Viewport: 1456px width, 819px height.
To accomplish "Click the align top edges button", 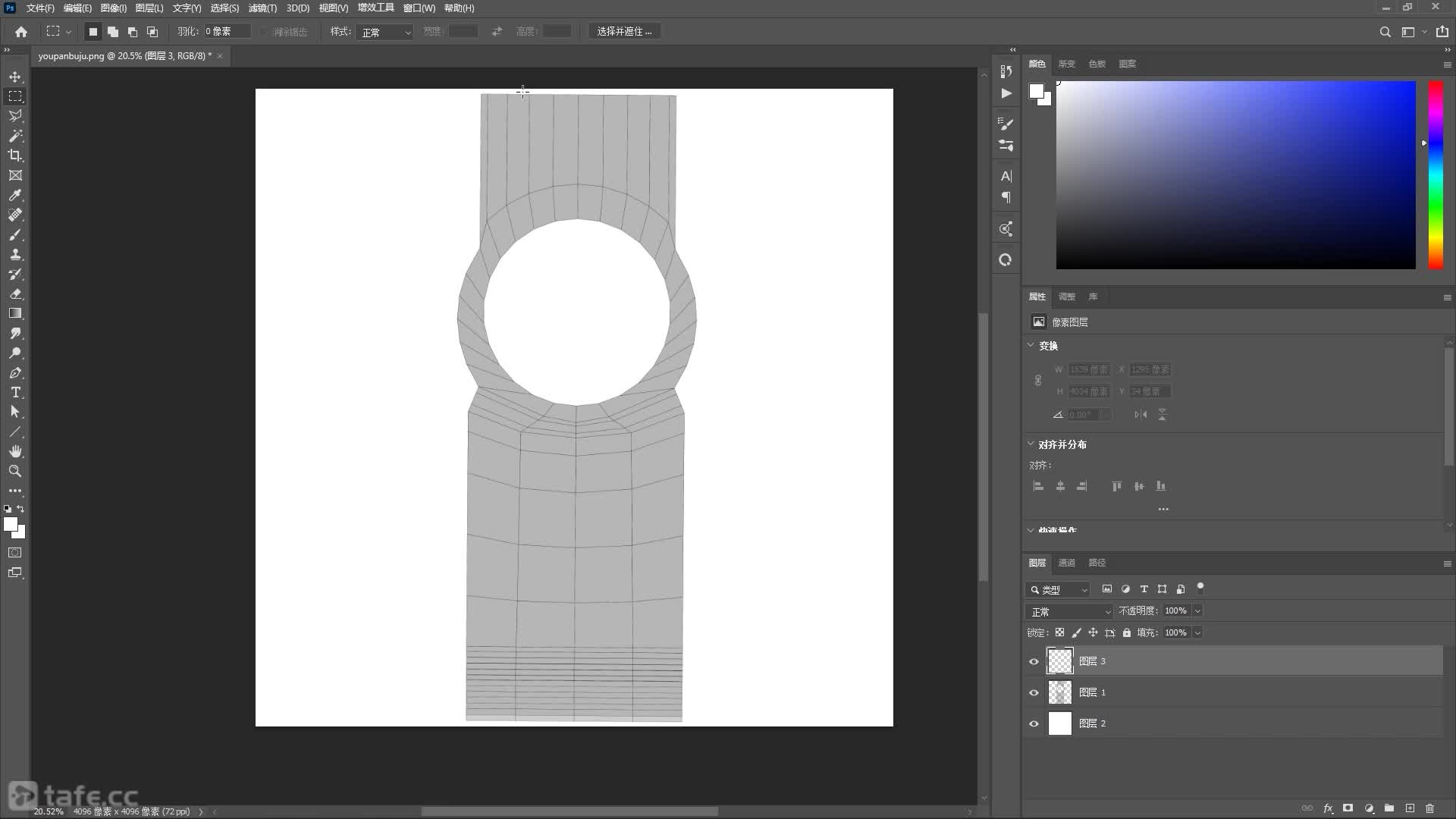I will [1116, 486].
